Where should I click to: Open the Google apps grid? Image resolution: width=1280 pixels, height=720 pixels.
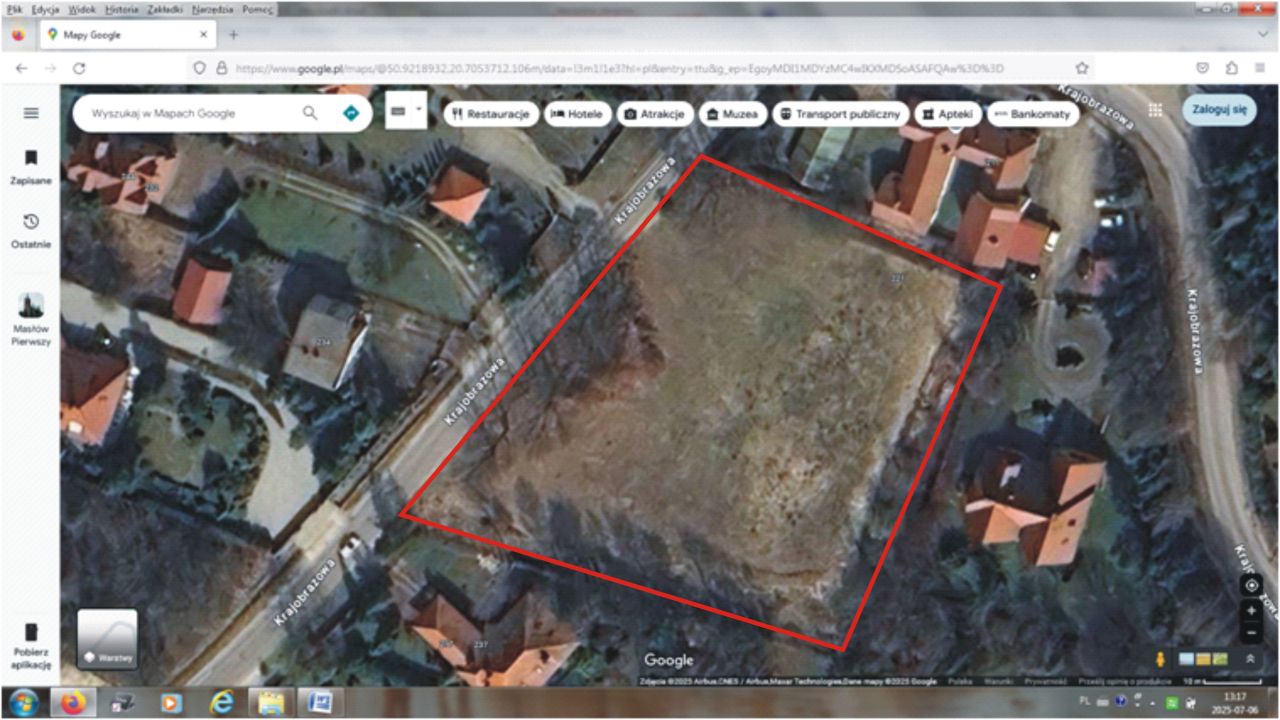click(1155, 110)
